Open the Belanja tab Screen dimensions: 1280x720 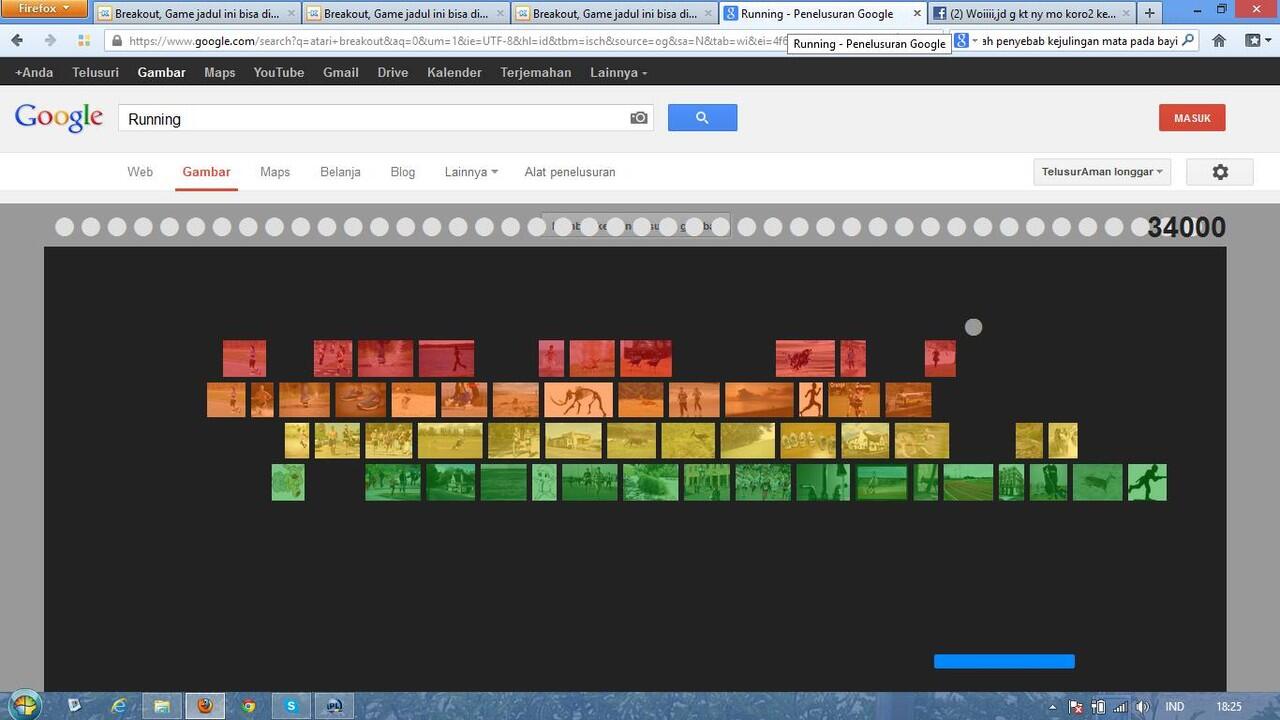click(340, 172)
